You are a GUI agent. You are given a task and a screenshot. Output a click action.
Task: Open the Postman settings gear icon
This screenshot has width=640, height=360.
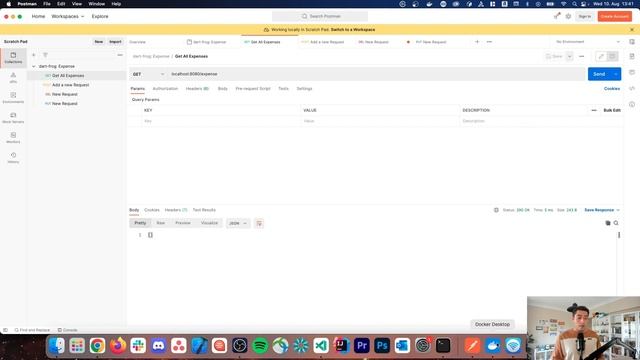(568, 16)
